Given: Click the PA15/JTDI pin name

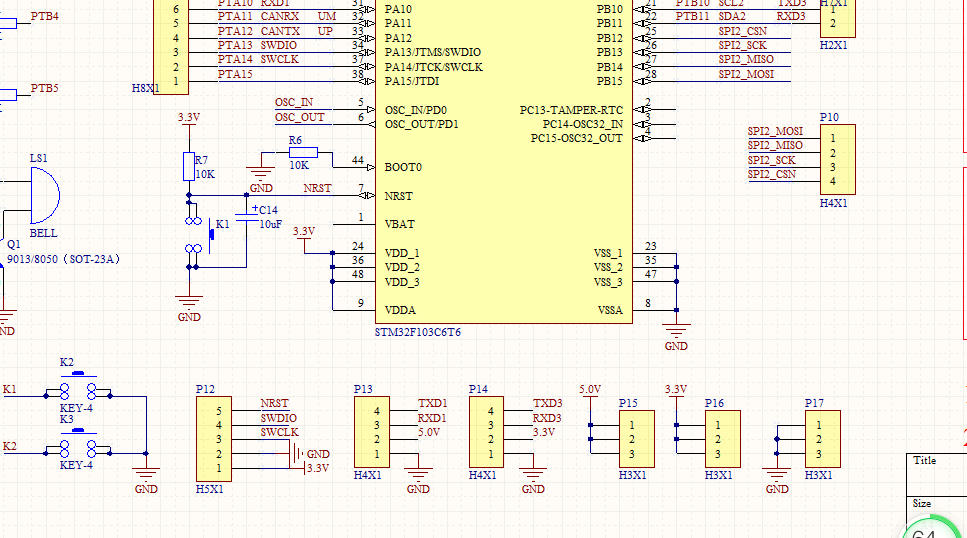Looking at the screenshot, I should coord(412,81).
